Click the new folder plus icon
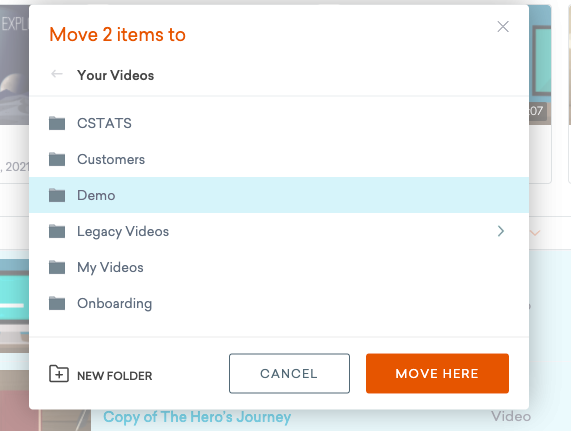 59,374
